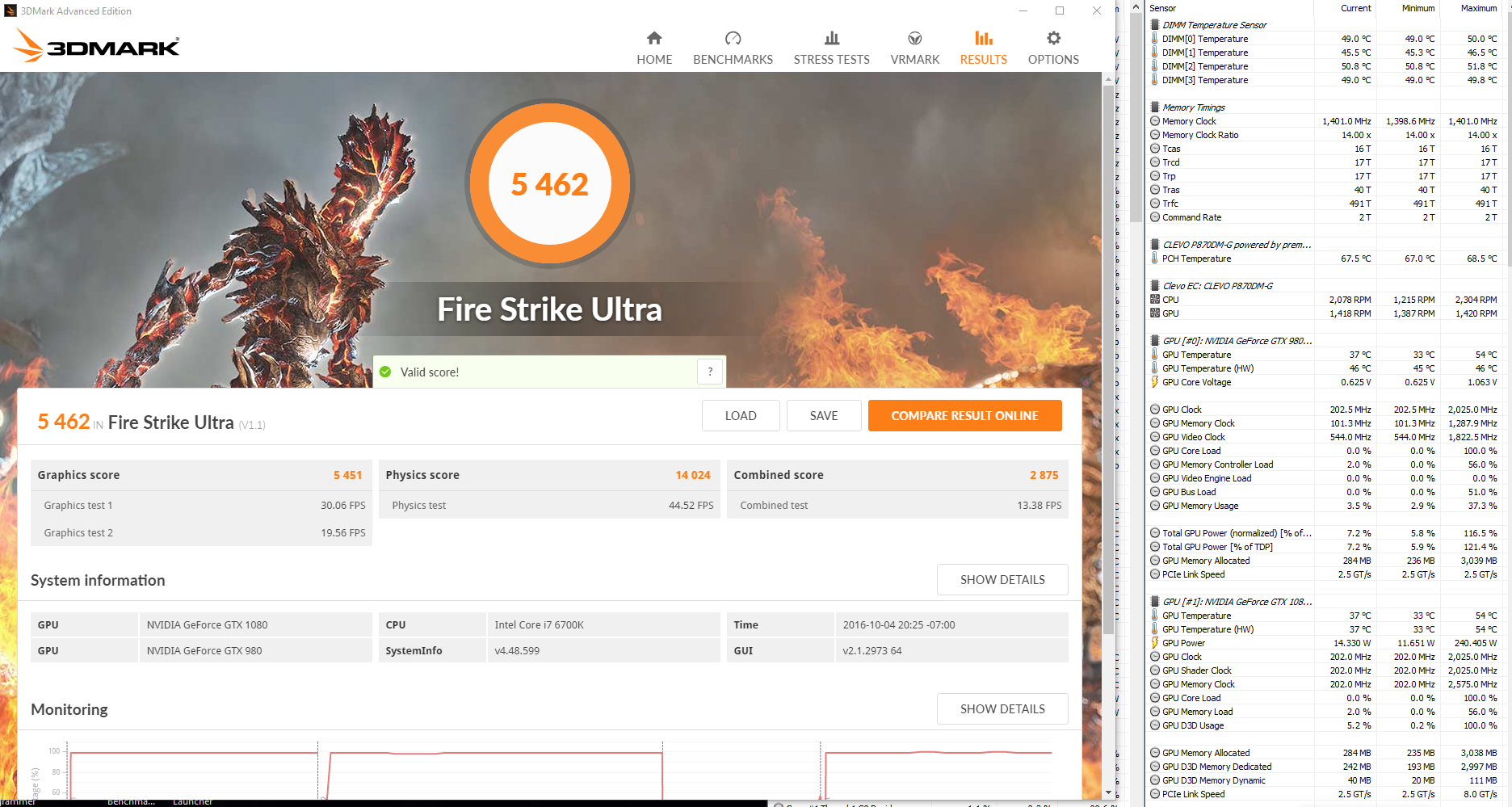Screen dimensions: 1512x807
Task: Click the GPU Bus Load sensor icon
Action: tap(1155, 492)
